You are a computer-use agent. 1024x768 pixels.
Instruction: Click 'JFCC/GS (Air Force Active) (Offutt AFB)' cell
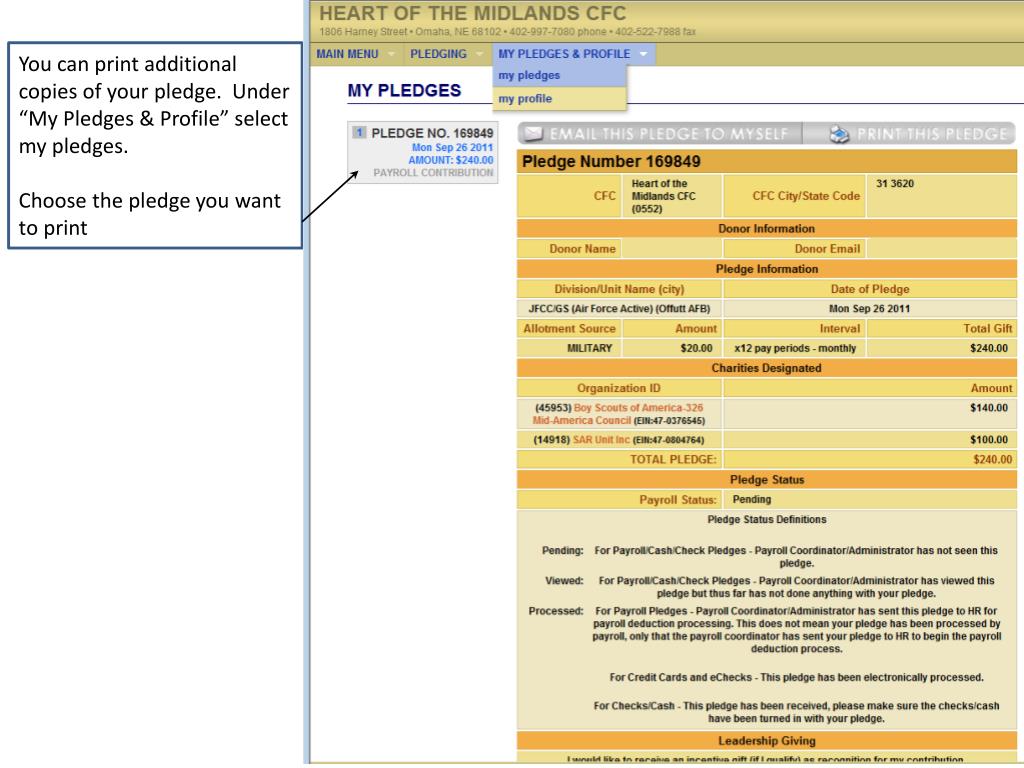[619, 309]
